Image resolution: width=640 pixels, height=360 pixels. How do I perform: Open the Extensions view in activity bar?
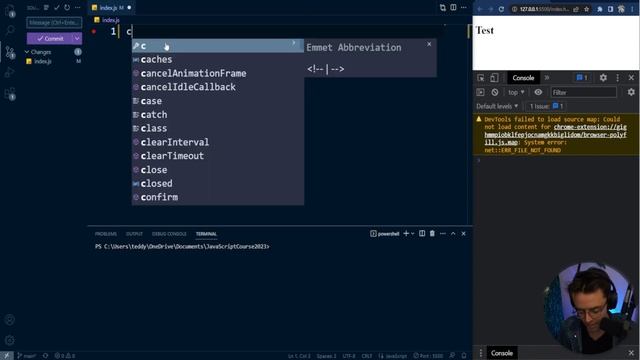[x=10, y=94]
